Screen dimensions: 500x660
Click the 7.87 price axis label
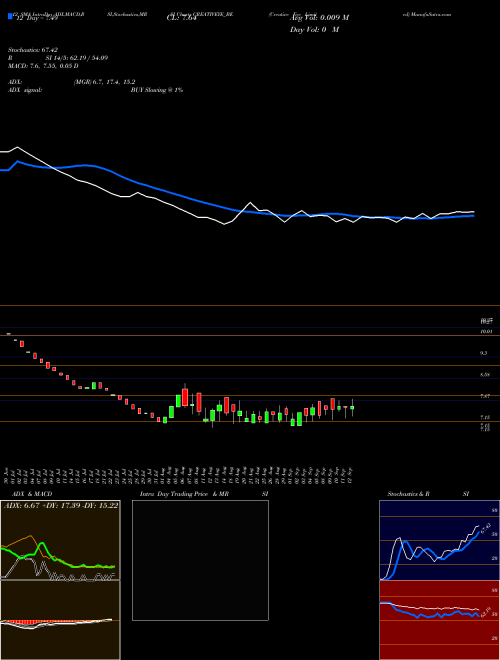click(x=485, y=396)
